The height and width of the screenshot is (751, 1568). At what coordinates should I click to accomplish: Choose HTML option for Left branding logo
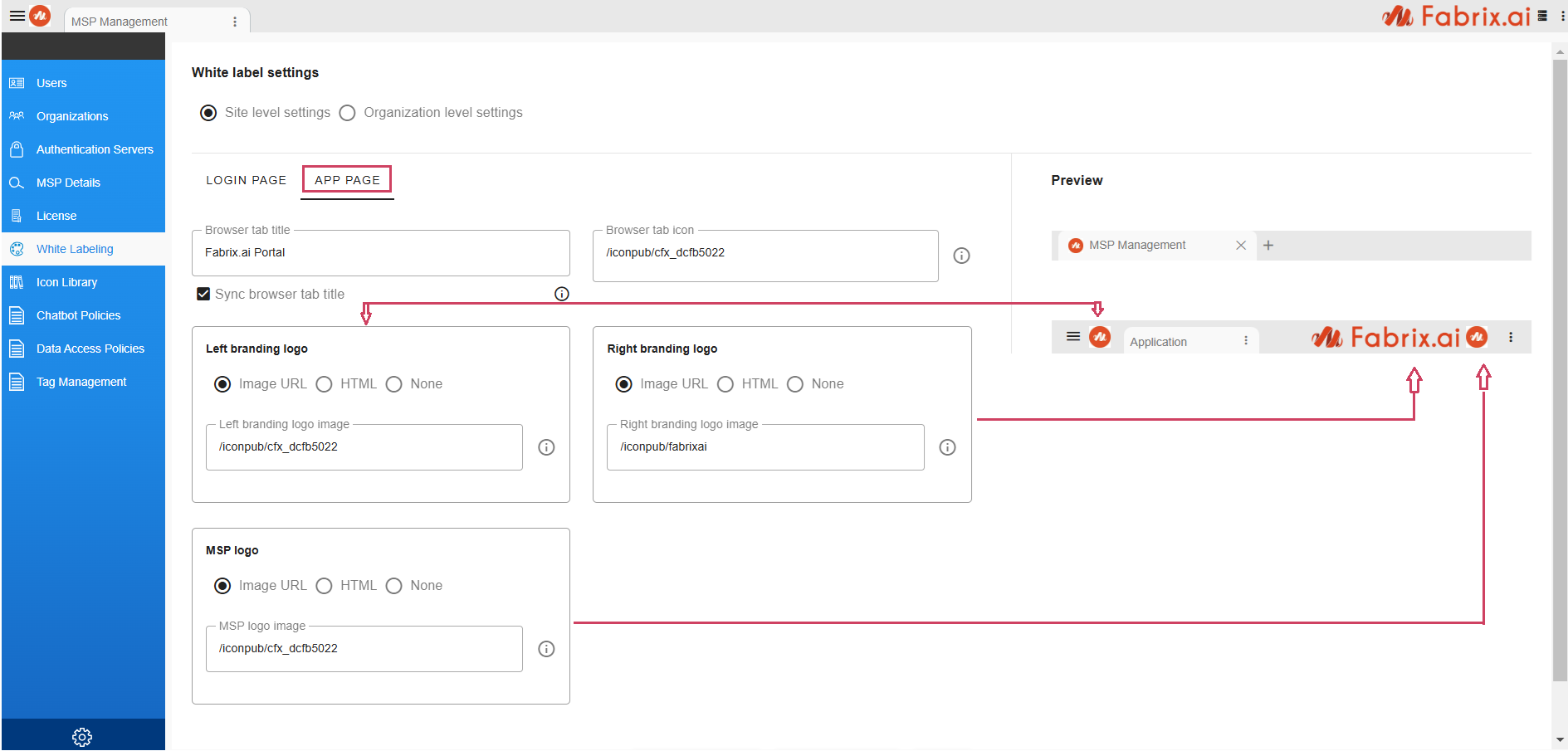[325, 384]
